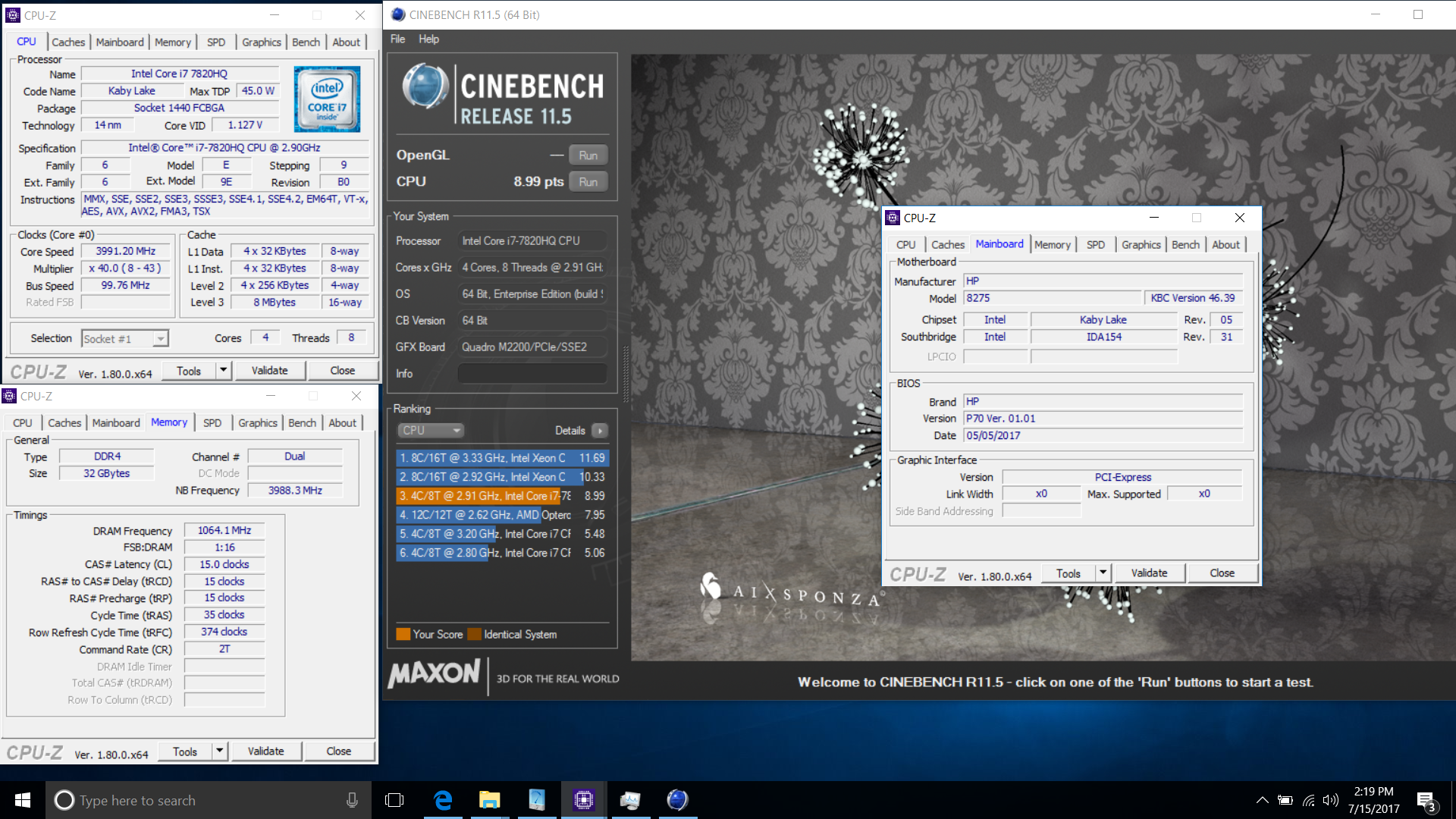Click the Core Speed value 3991.20 MHz
Screen dimensions: 1456x819
point(126,251)
